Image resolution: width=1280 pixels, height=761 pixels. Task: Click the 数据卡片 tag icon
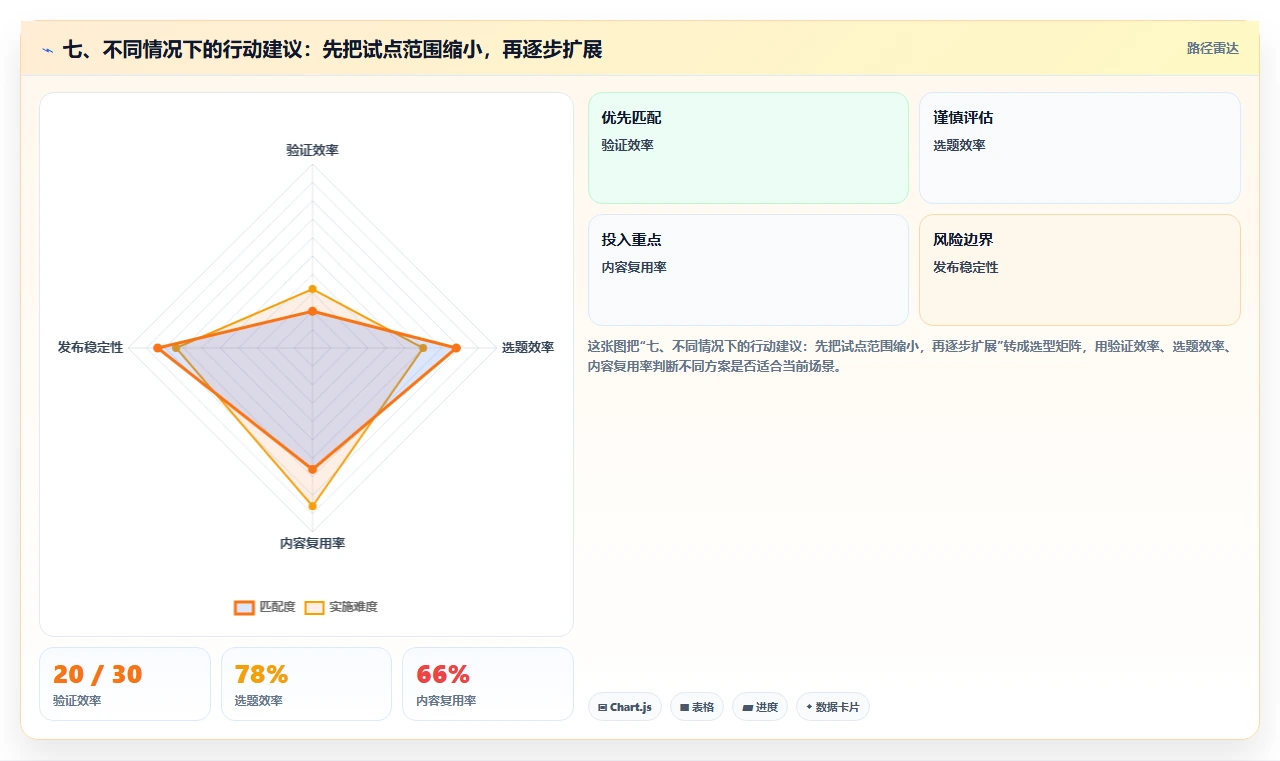coord(809,707)
